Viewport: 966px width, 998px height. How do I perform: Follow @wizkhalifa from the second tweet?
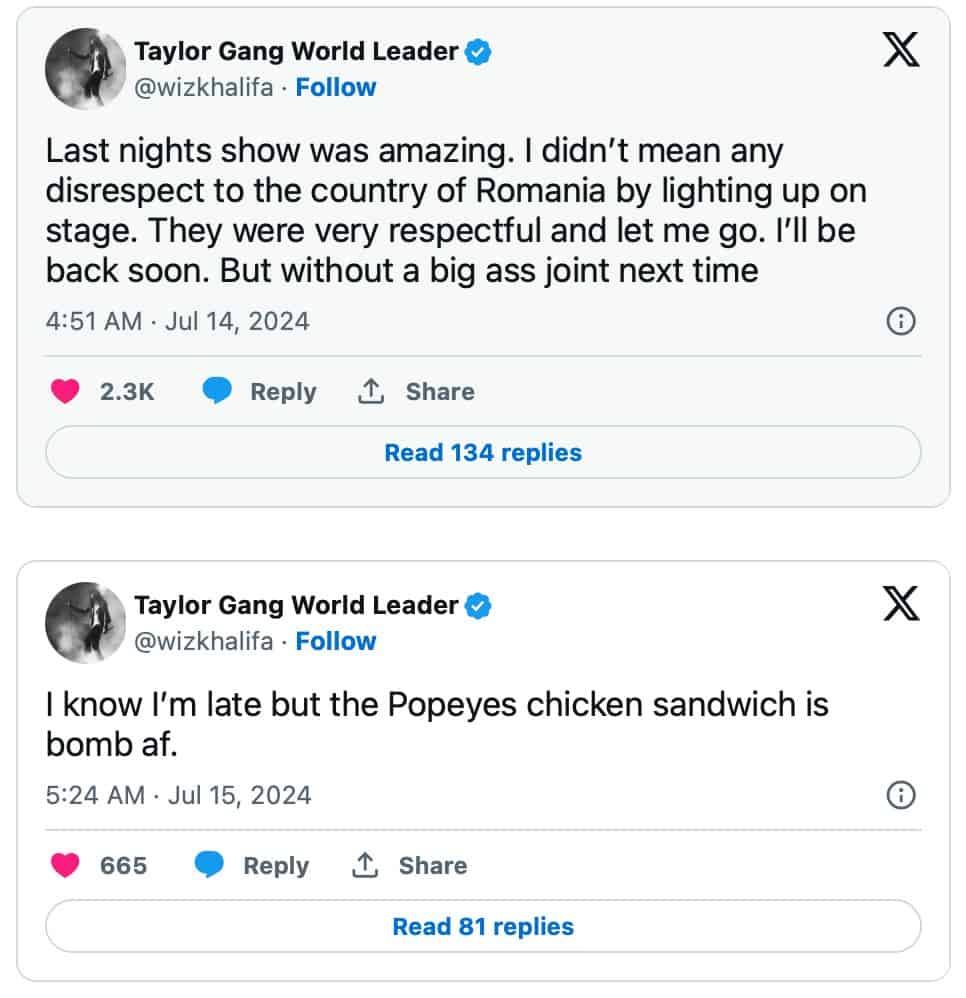click(336, 642)
